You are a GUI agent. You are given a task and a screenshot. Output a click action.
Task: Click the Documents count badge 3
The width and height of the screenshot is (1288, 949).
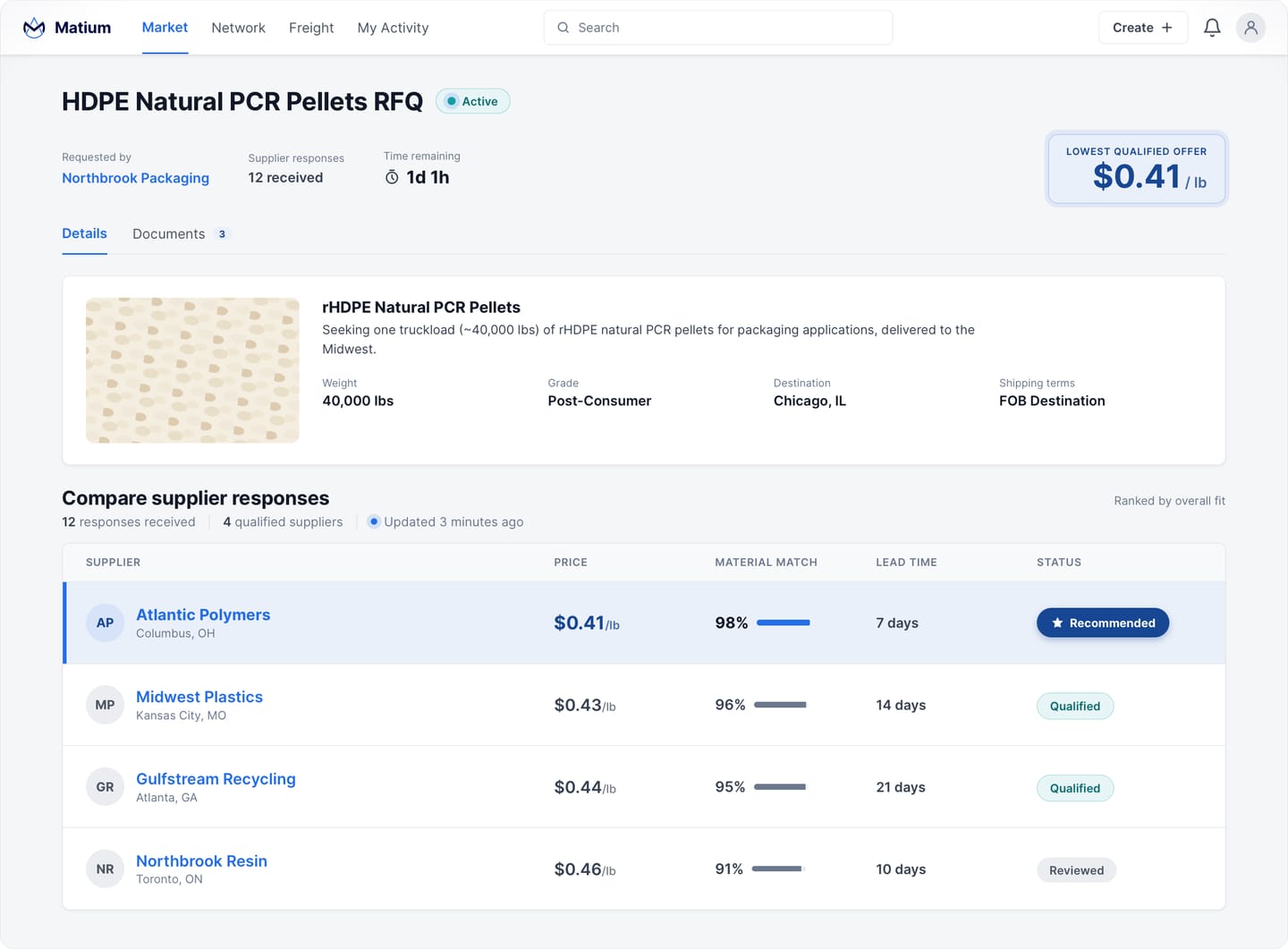click(x=222, y=234)
